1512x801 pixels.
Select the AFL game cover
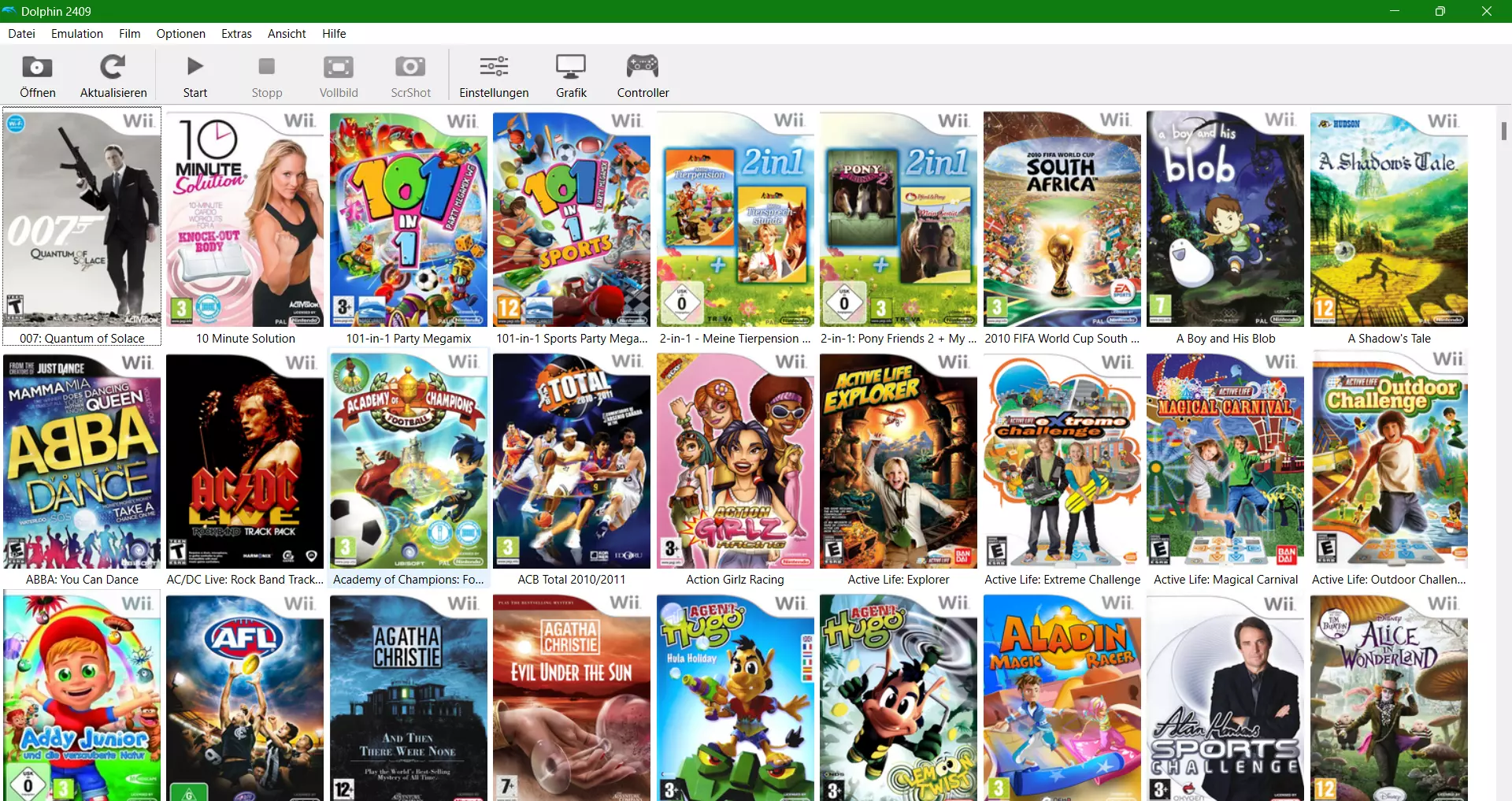click(245, 698)
